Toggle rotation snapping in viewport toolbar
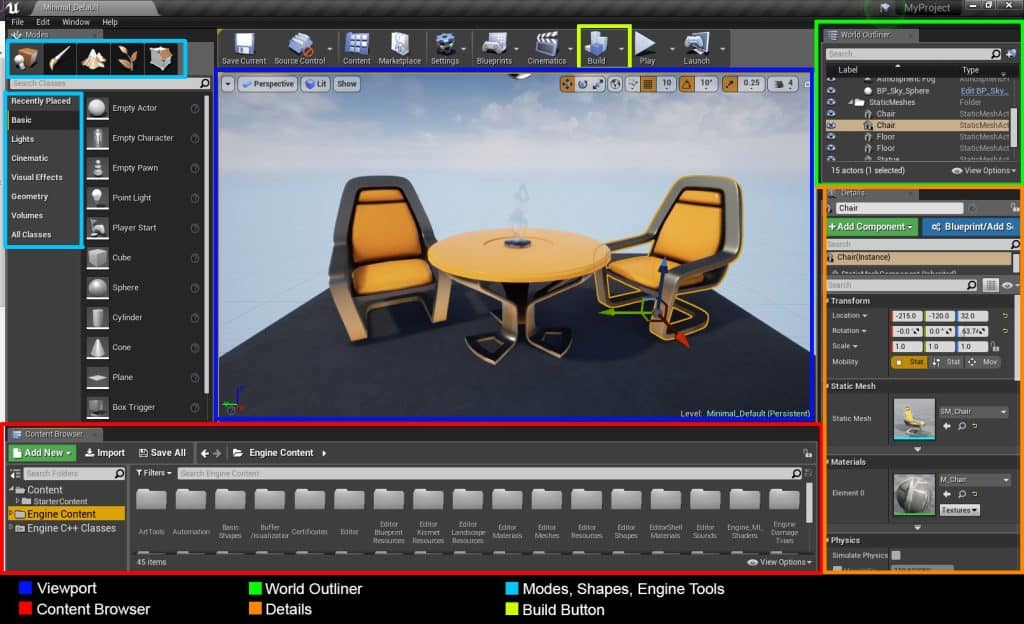Viewport: 1024px width, 624px height. [687, 84]
